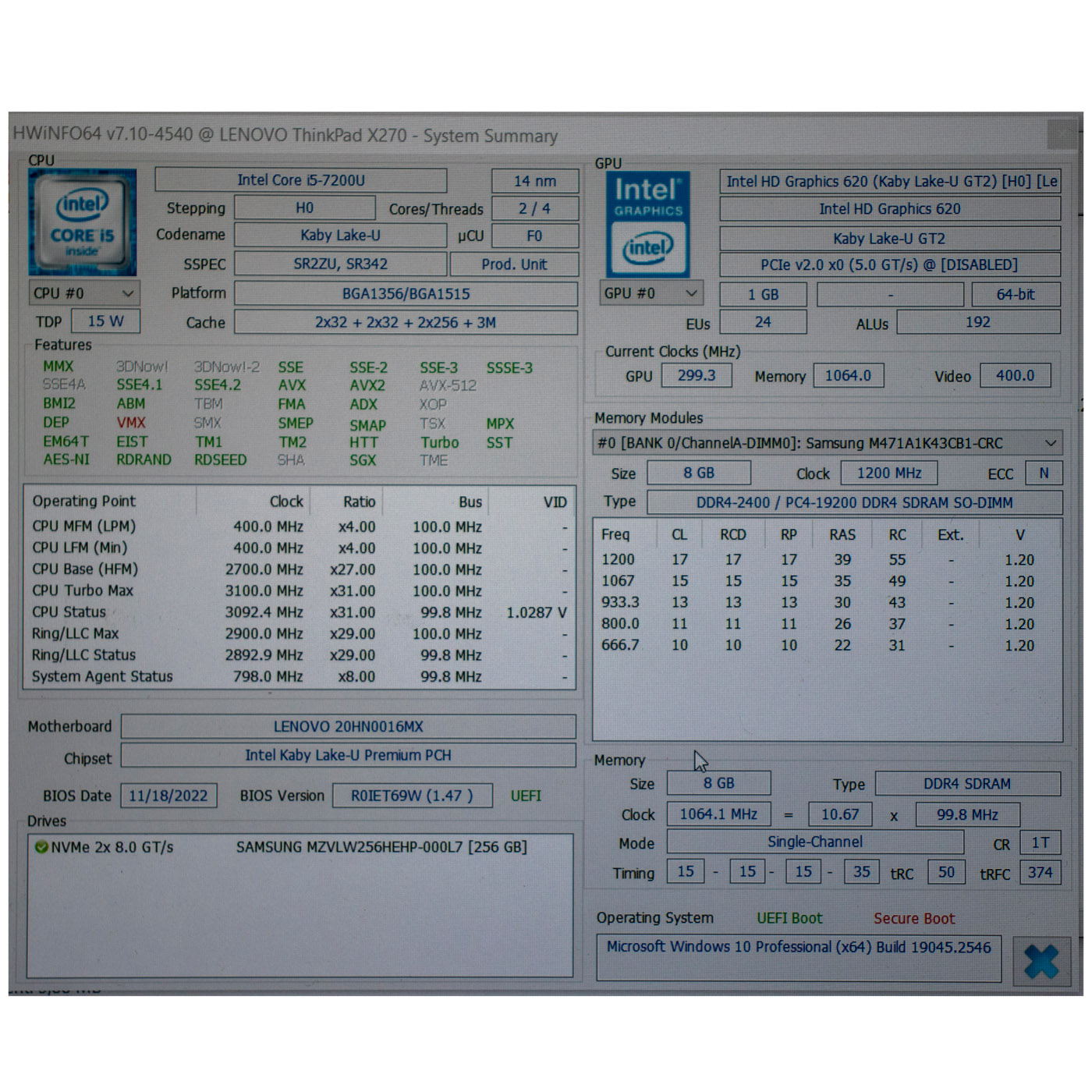This screenshot has height=1092, width=1092.
Task: Open the GPU #0 dropdown
Action: 651,293
